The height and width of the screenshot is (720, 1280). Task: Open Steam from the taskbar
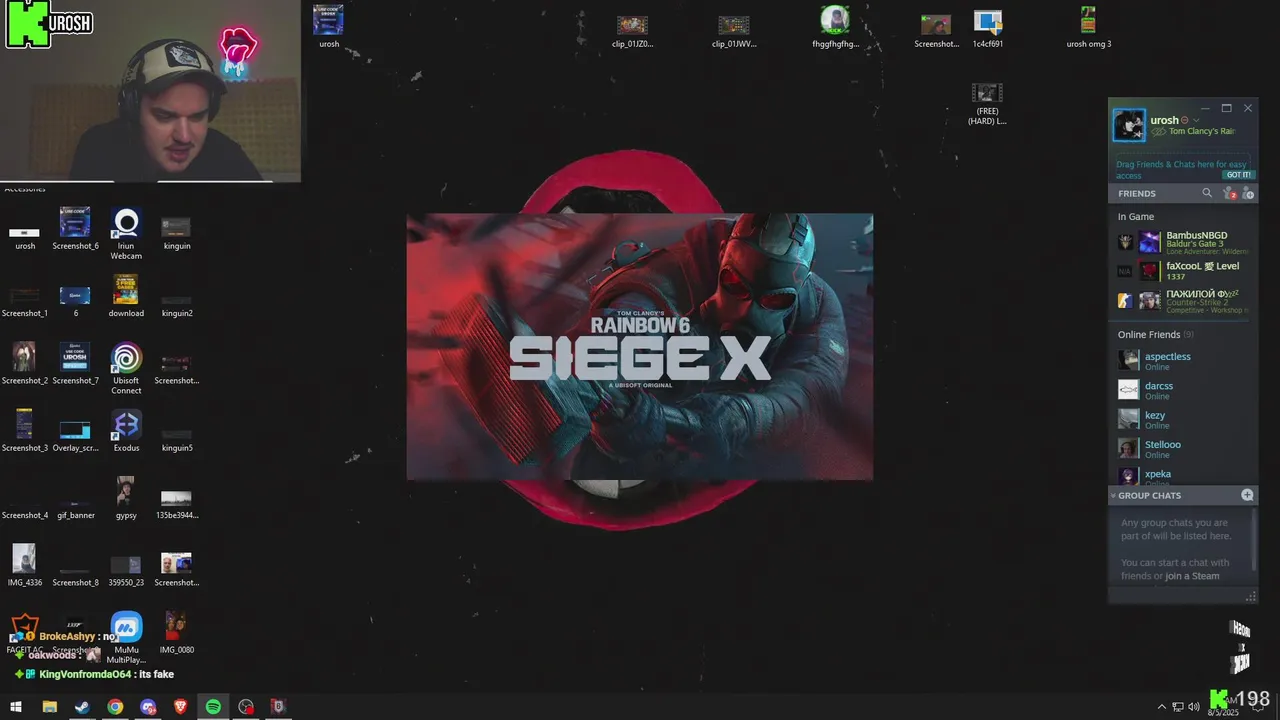[x=82, y=707]
